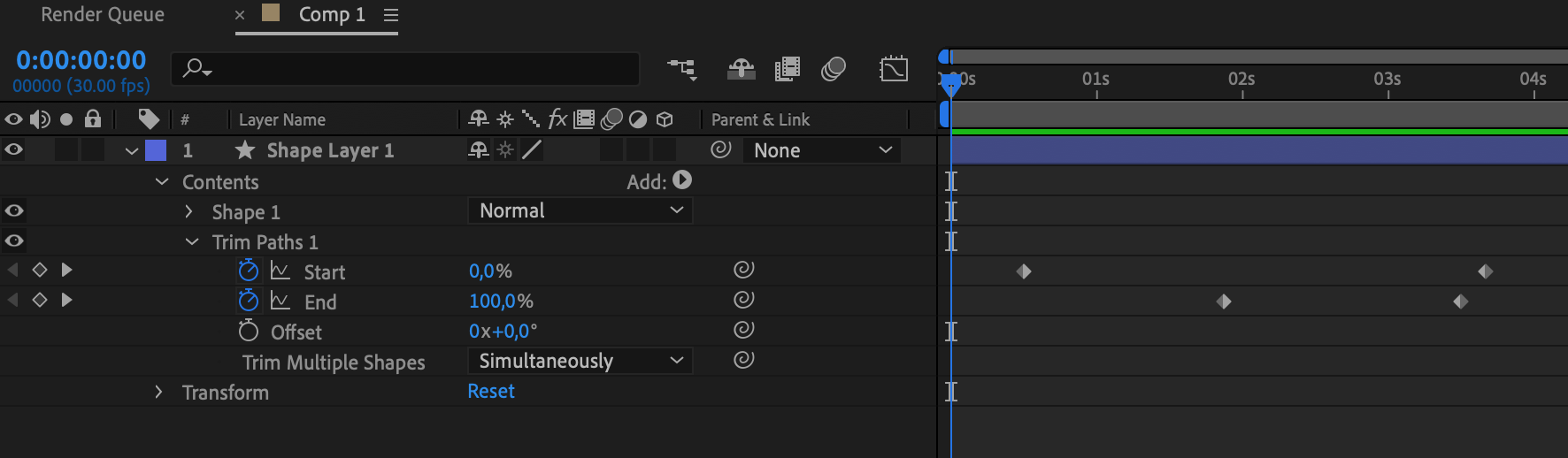Hide Shape Layer 1 visibility eye
The height and width of the screenshot is (458, 1568).
pyautogui.click(x=14, y=149)
